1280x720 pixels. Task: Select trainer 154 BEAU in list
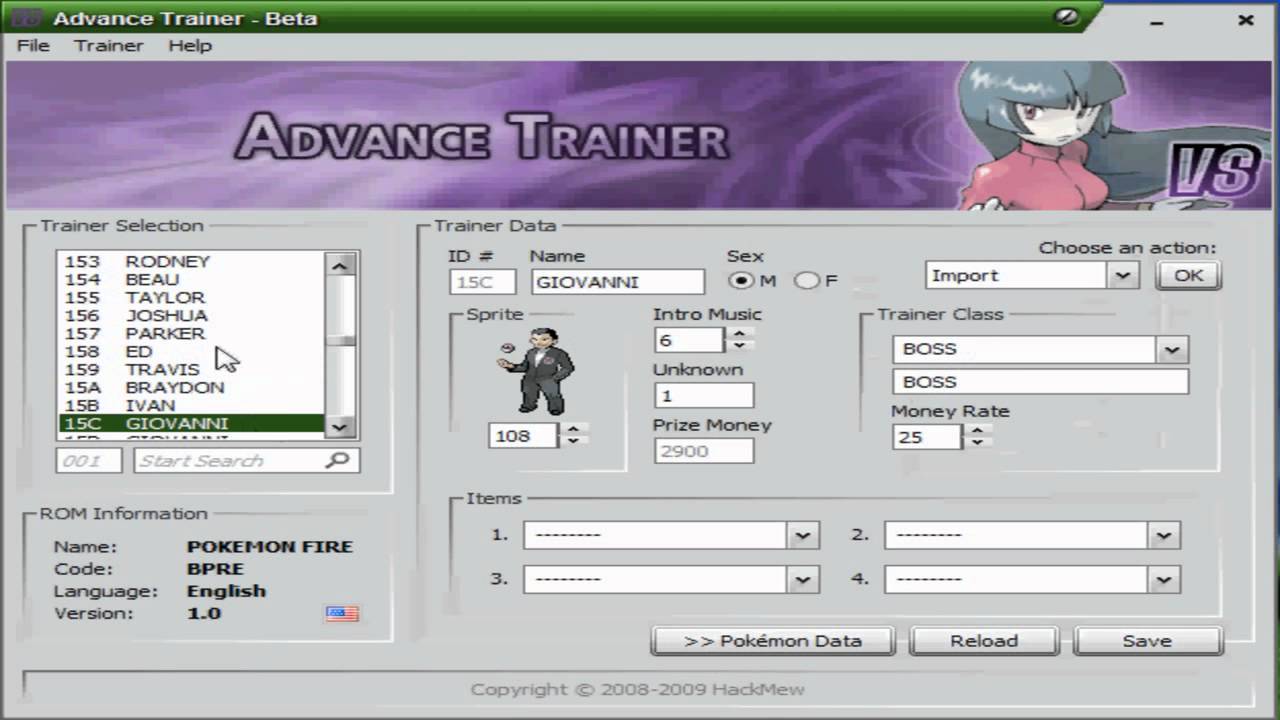click(190, 279)
